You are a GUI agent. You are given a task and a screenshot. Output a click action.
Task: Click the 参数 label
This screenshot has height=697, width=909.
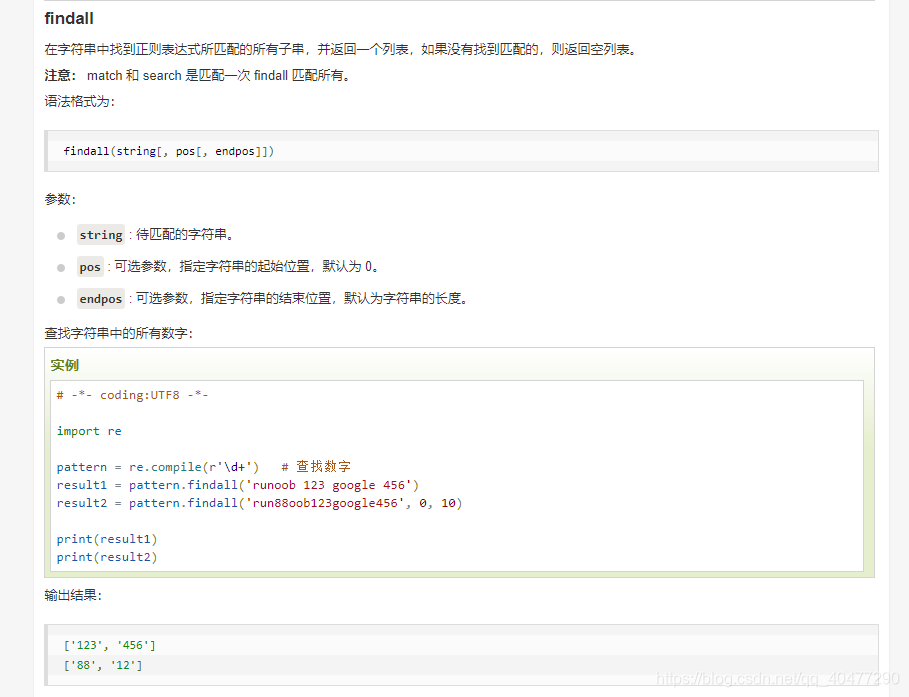60,199
